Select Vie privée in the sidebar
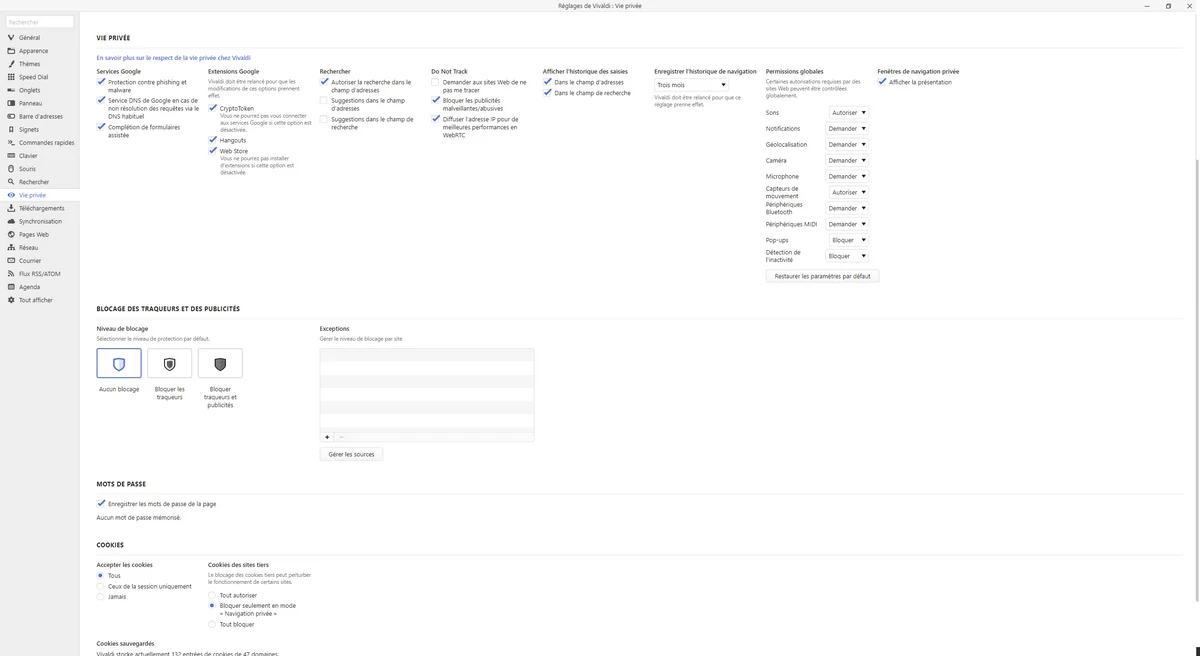Screen dimensions: 1200x656 coord(32,195)
